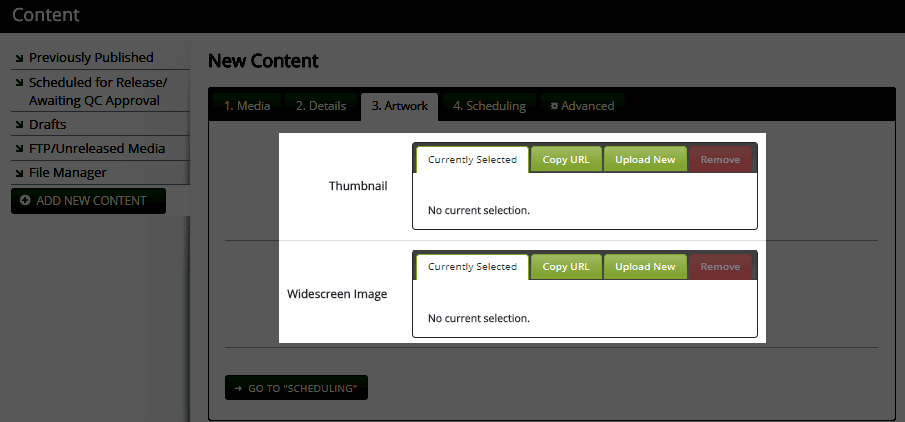Click Remove for Thumbnail
905x422 pixels.
point(720,159)
